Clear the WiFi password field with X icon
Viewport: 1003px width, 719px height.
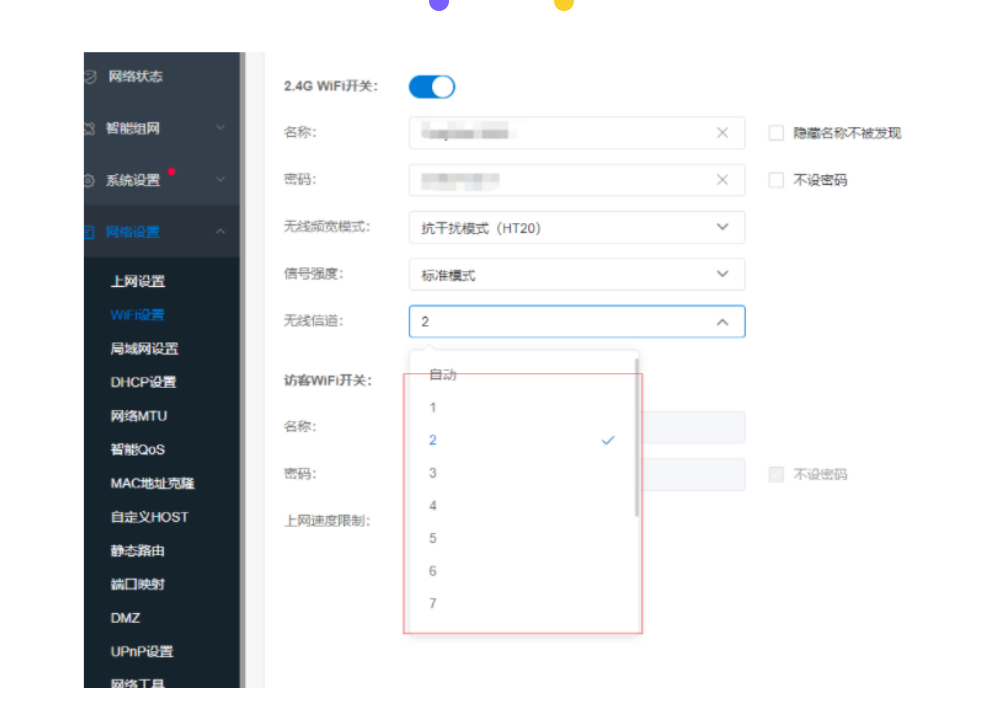[x=722, y=180]
